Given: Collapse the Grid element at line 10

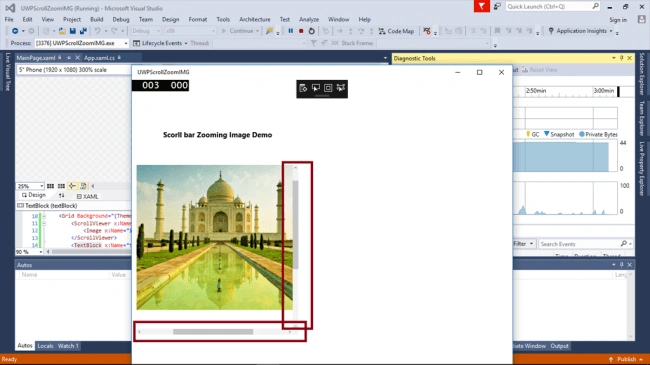Looking at the screenshot, I should [x=44, y=216].
